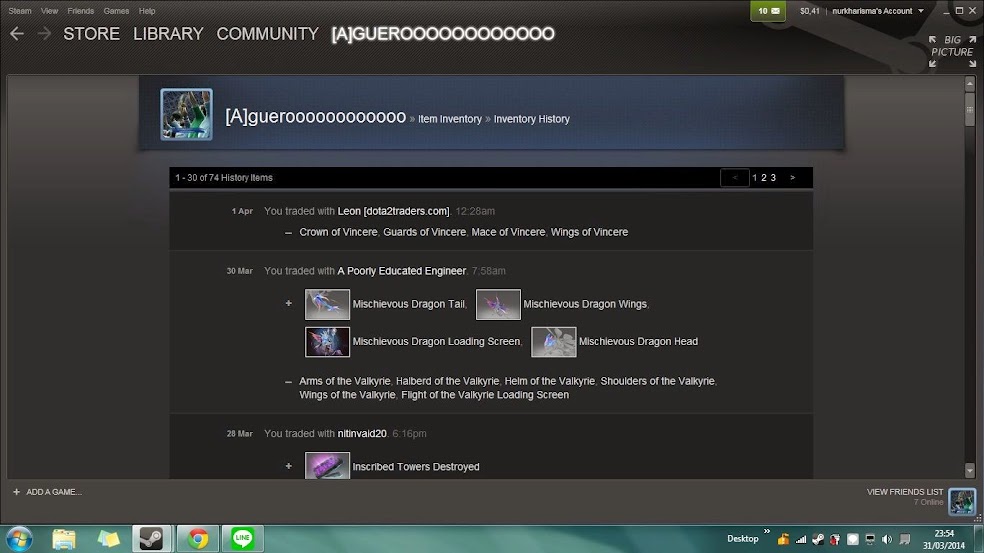Click Mischievous Dragon Loading Screen thumbnail

coord(327,341)
